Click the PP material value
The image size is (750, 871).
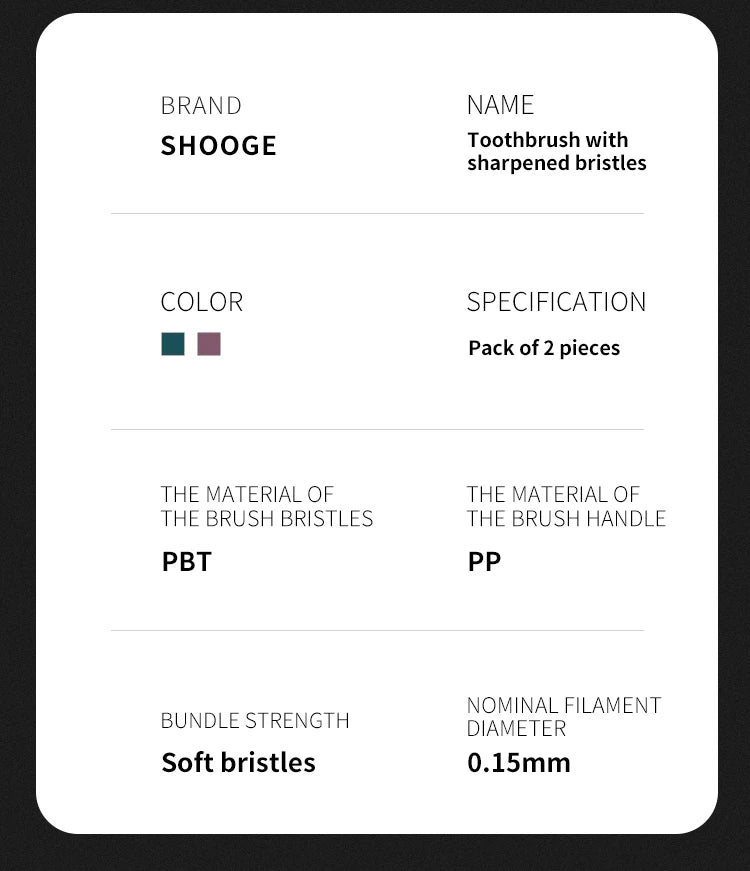(484, 562)
